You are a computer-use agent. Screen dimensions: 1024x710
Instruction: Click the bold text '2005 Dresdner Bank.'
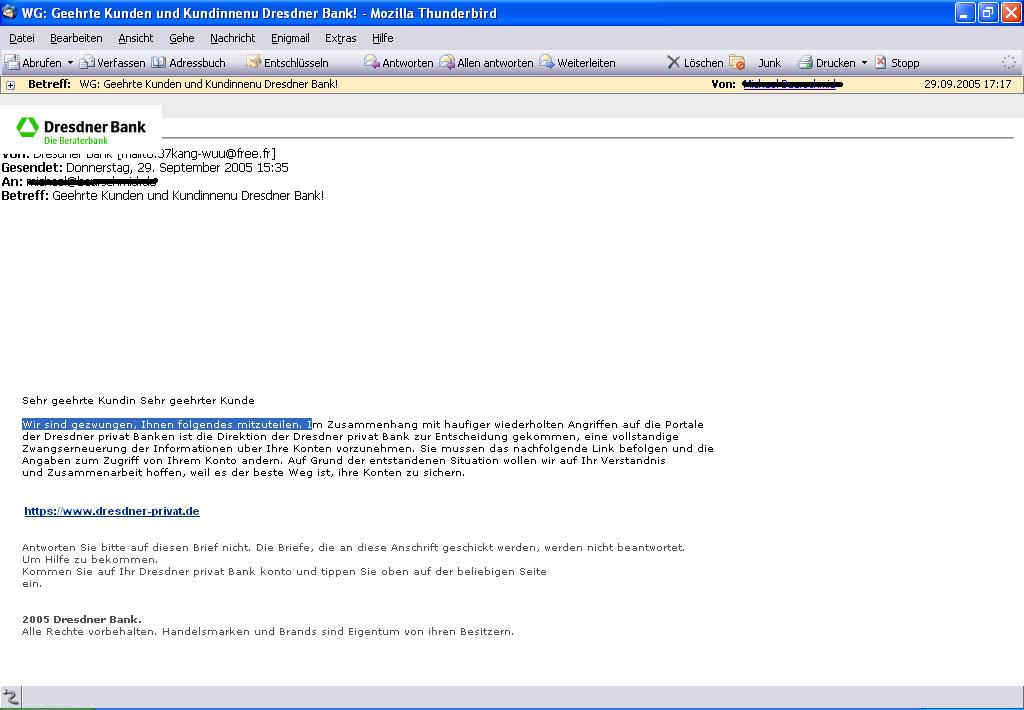pos(82,619)
